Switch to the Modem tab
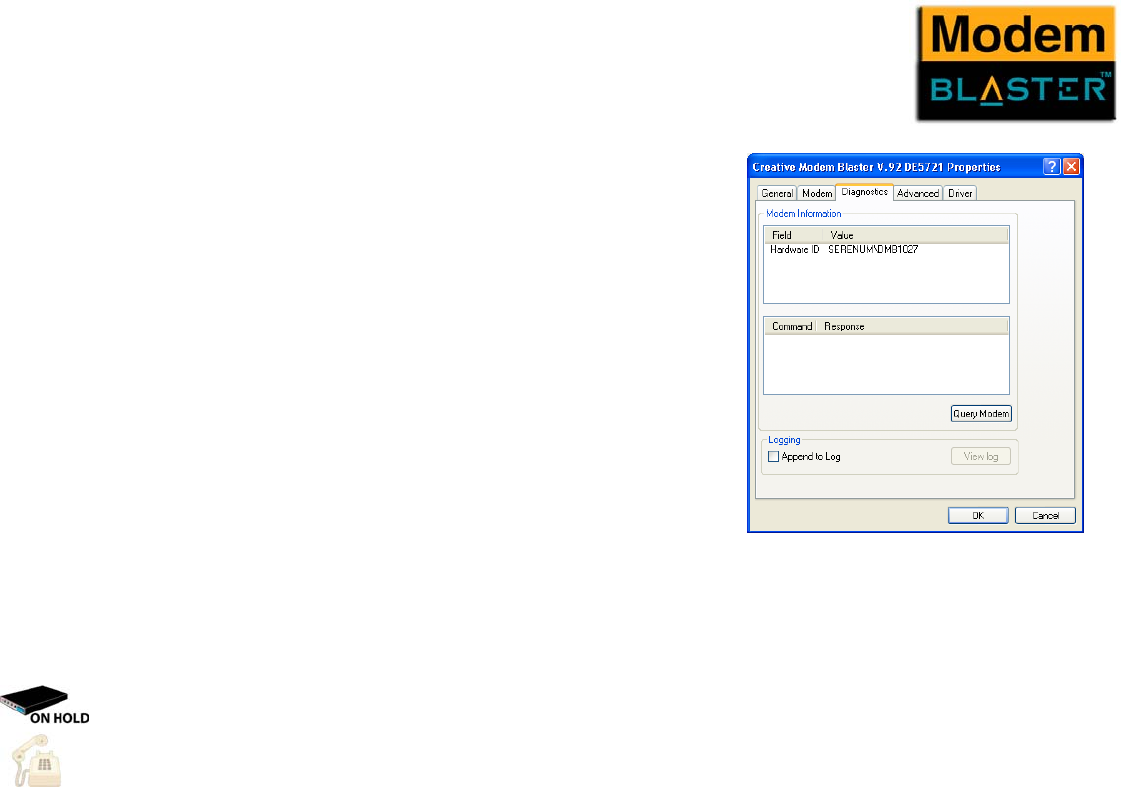The image size is (1121, 787). click(x=816, y=193)
